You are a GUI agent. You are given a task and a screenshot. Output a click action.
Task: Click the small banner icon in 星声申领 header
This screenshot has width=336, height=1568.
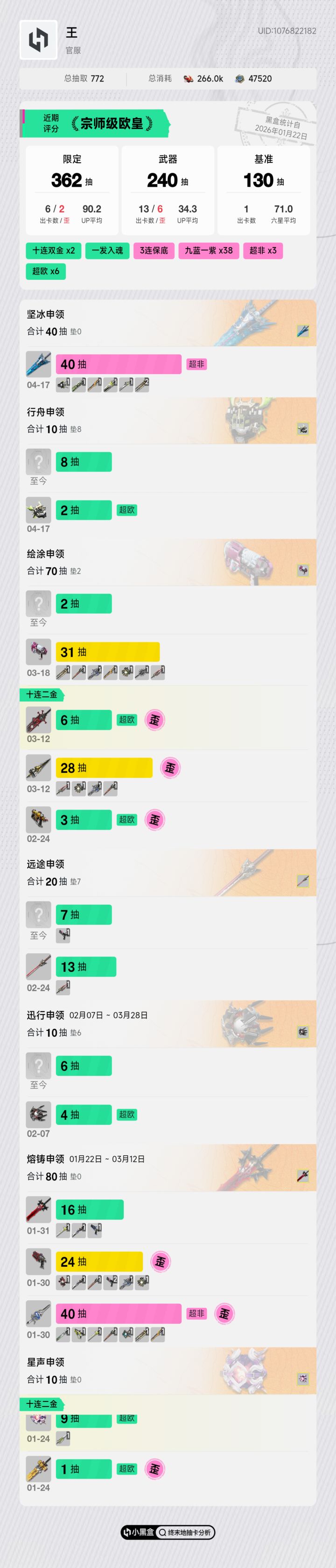pyautogui.click(x=302, y=1378)
